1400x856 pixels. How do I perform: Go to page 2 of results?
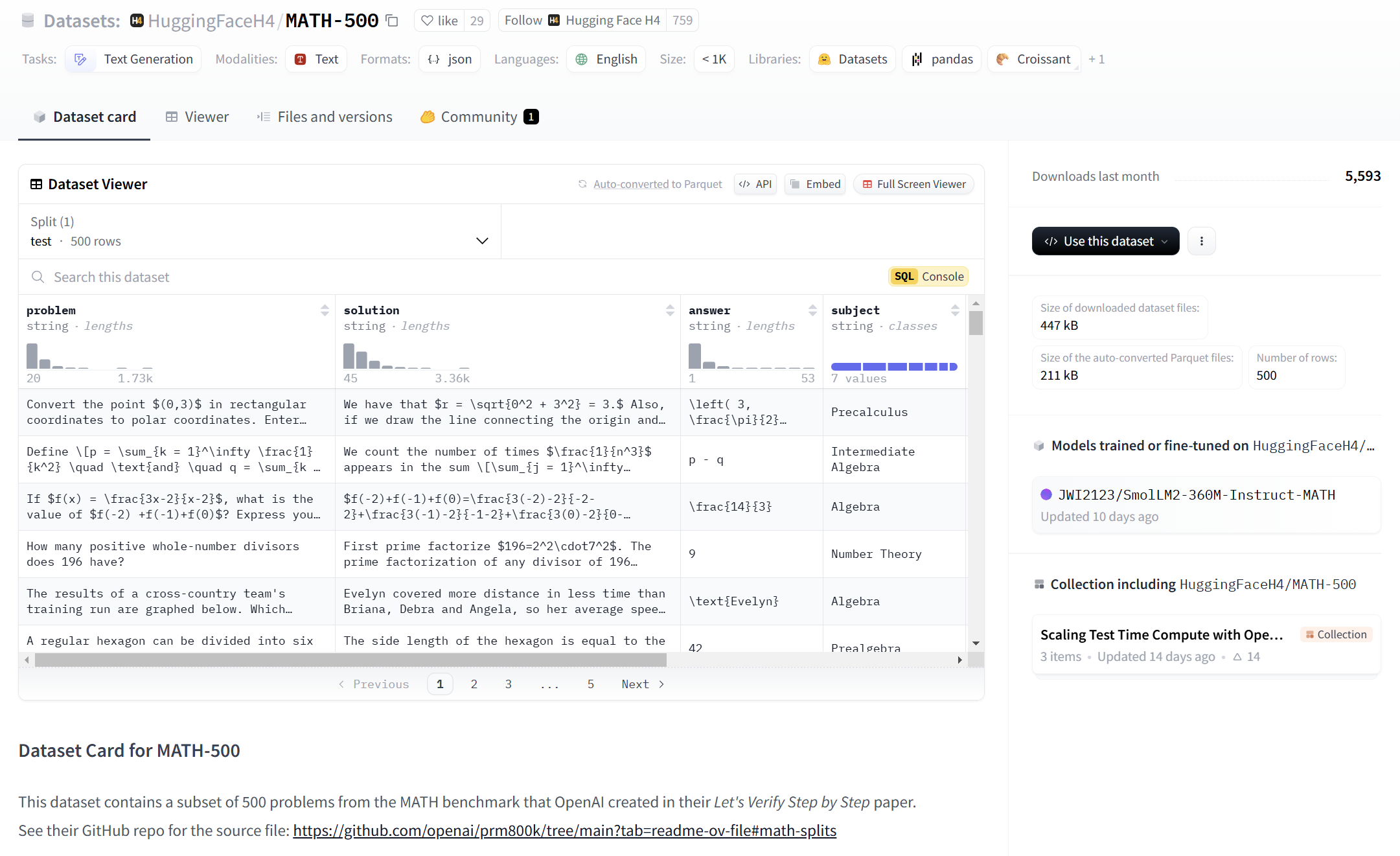pyautogui.click(x=474, y=684)
